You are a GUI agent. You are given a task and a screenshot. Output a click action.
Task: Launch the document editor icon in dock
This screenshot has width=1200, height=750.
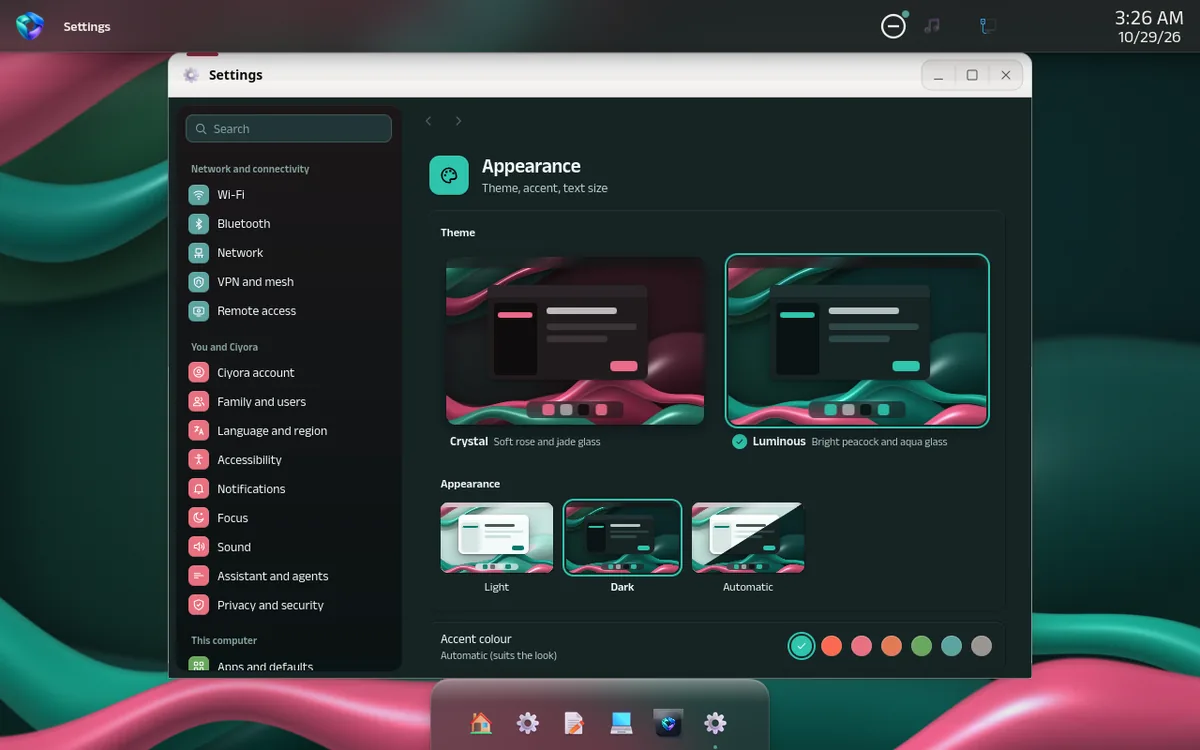coord(574,723)
